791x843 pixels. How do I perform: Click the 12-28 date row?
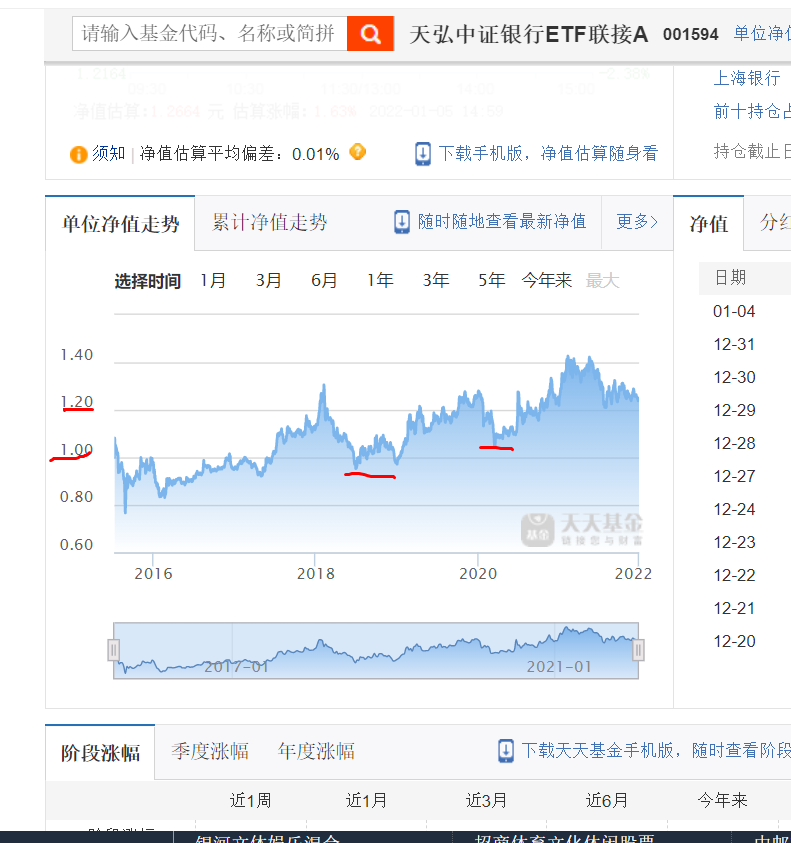(734, 443)
